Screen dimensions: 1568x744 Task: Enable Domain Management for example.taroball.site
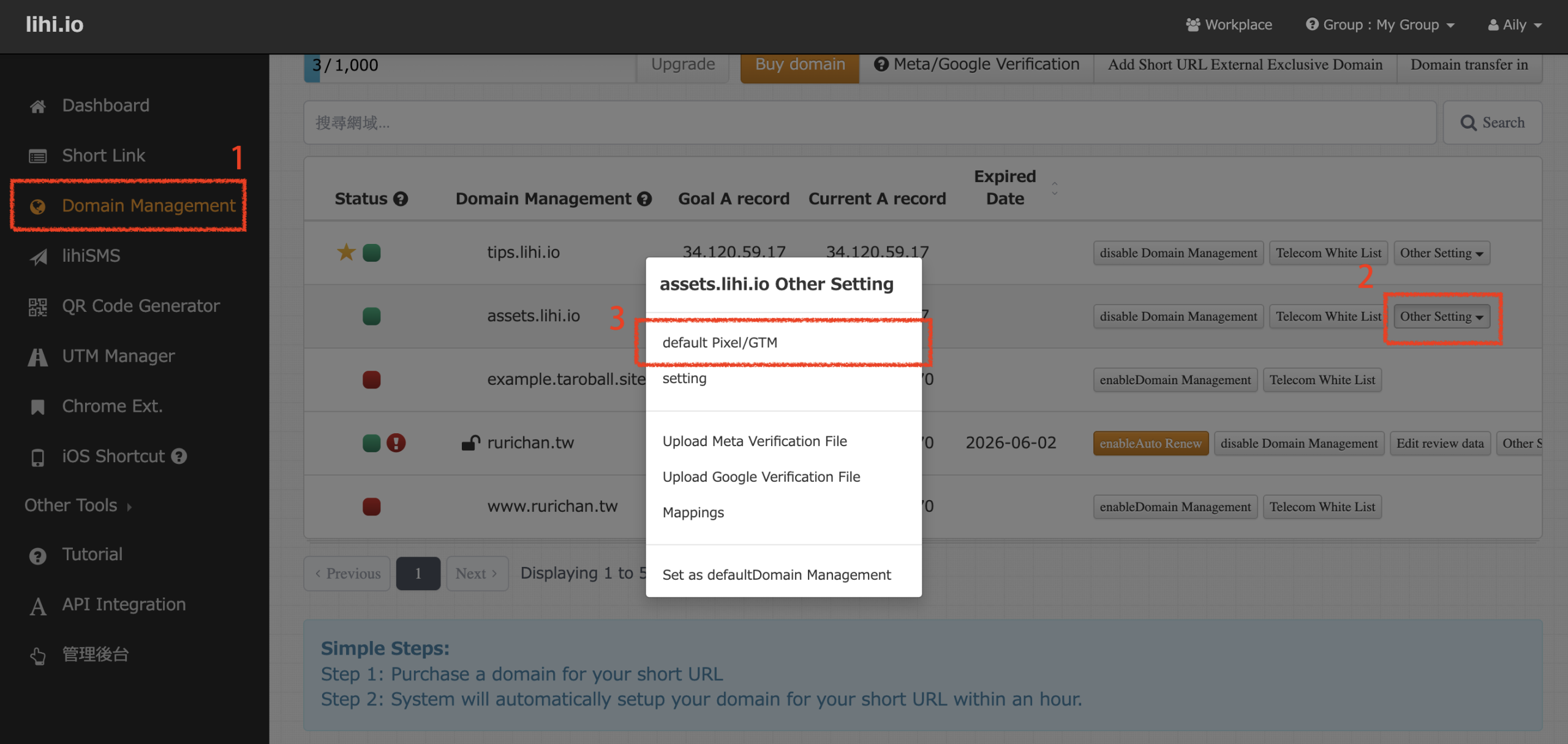click(x=1174, y=380)
